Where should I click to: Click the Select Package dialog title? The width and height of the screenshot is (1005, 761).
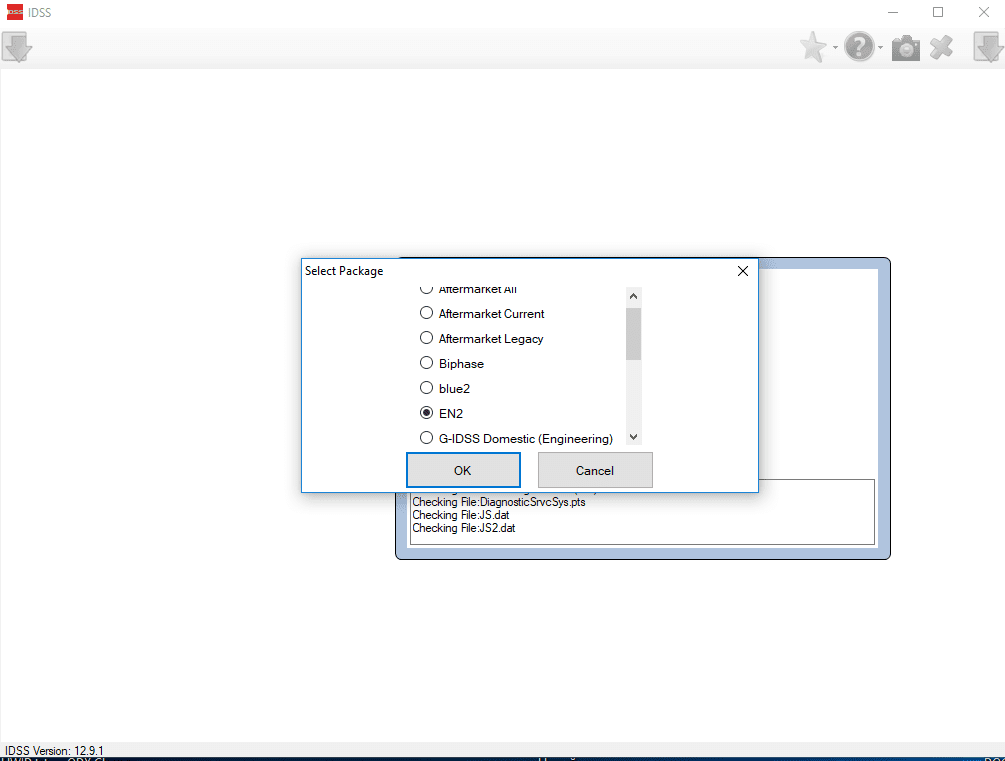coord(344,271)
